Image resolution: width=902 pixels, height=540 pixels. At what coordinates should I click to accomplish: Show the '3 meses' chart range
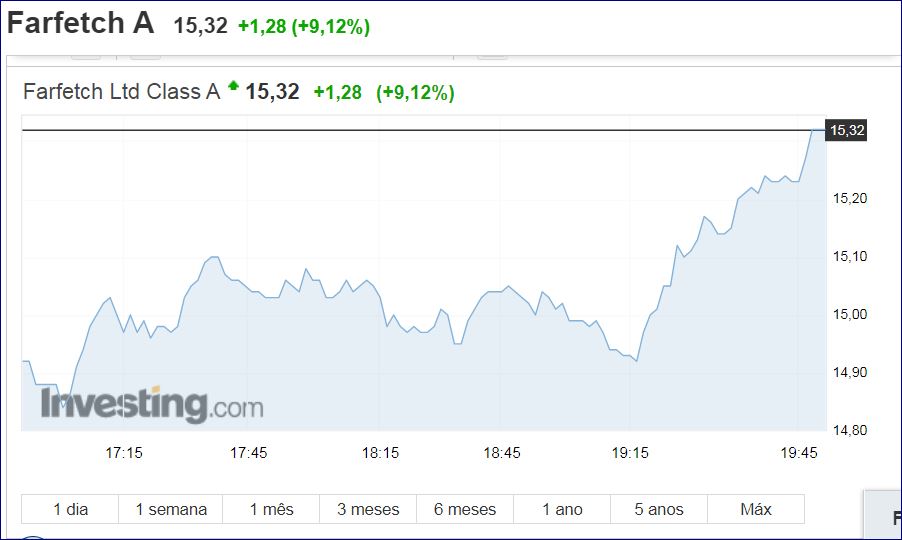pyautogui.click(x=368, y=509)
